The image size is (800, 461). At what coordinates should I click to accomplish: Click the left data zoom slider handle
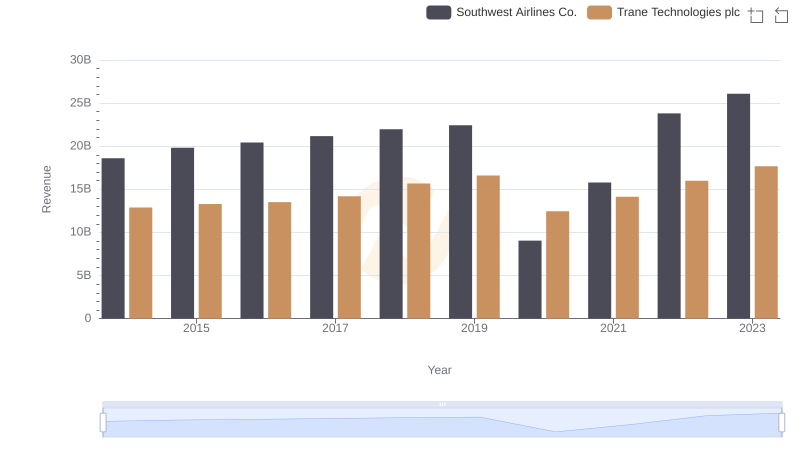[x=103, y=422]
